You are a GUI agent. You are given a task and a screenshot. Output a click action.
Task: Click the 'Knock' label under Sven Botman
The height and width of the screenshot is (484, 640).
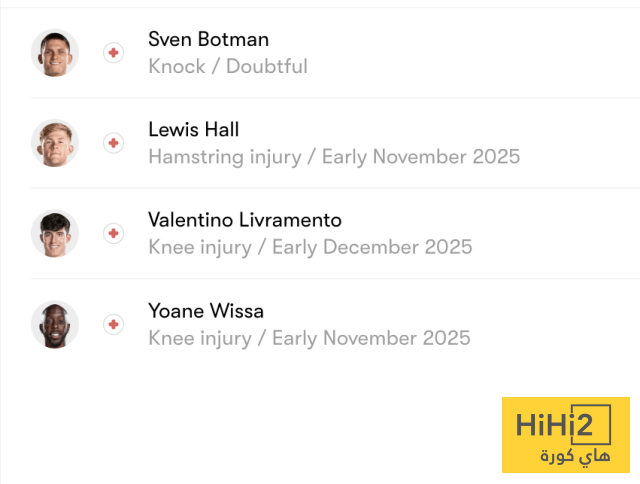click(176, 67)
